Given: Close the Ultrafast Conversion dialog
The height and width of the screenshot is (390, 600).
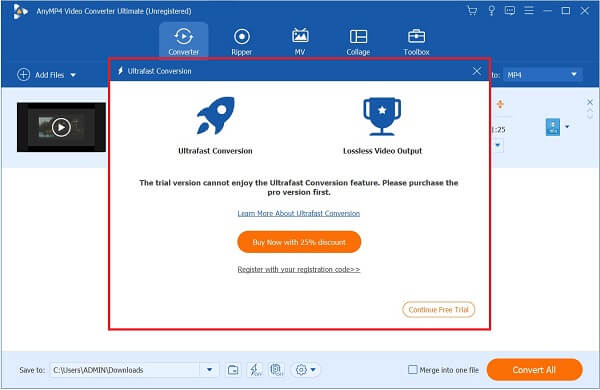Looking at the screenshot, I should (476, 71).
